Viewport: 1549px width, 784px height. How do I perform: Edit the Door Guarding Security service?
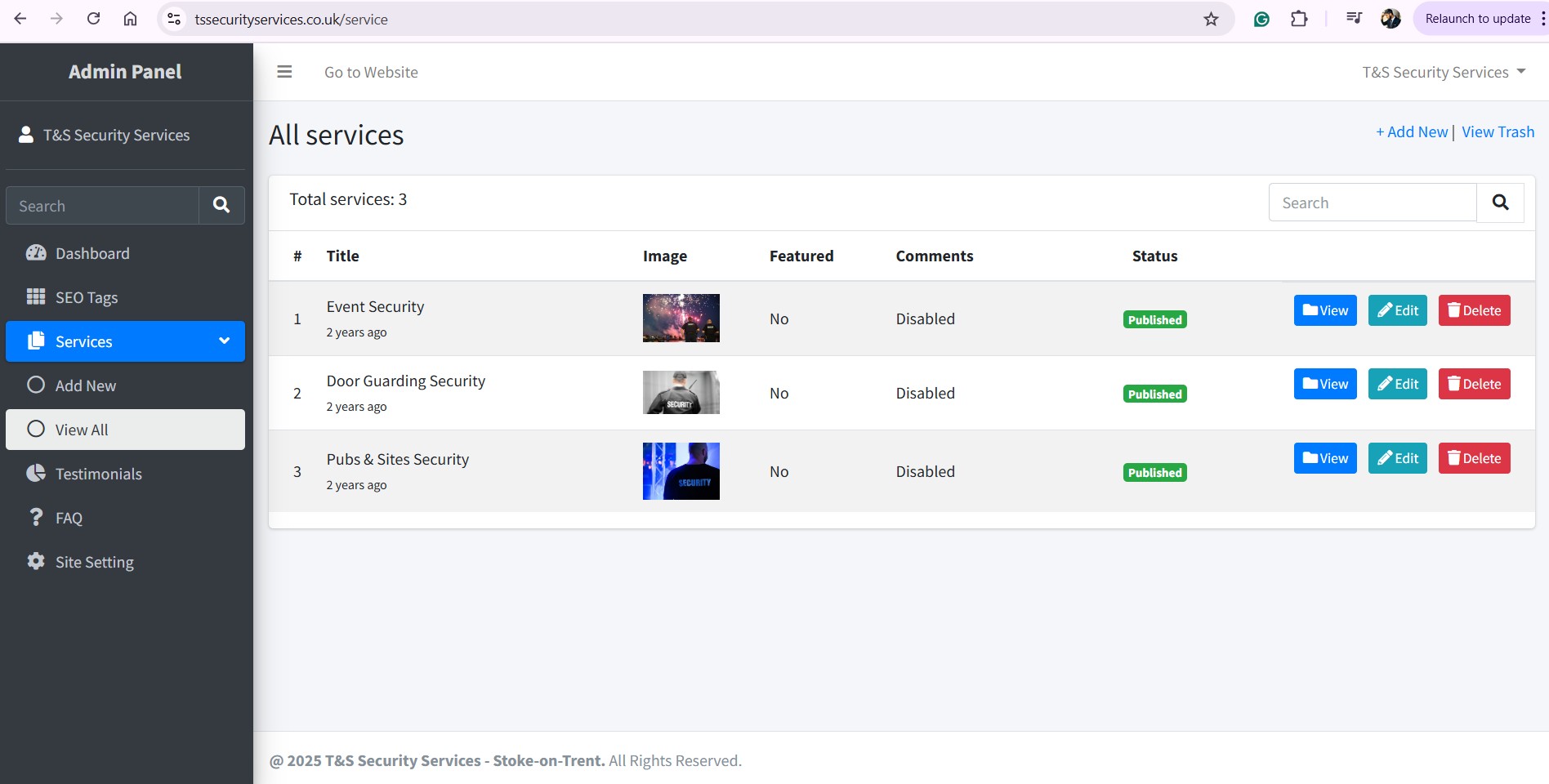click(x=1397, y=384)
